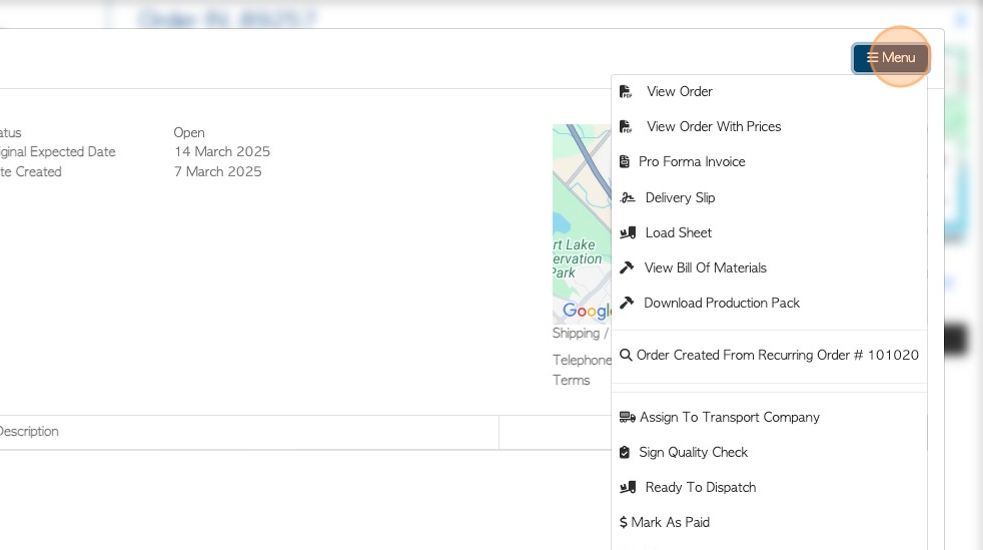983x550 pixels.
Task: Click the Ready To Dispatch trolley icon
Action: [x=627, y=488]
